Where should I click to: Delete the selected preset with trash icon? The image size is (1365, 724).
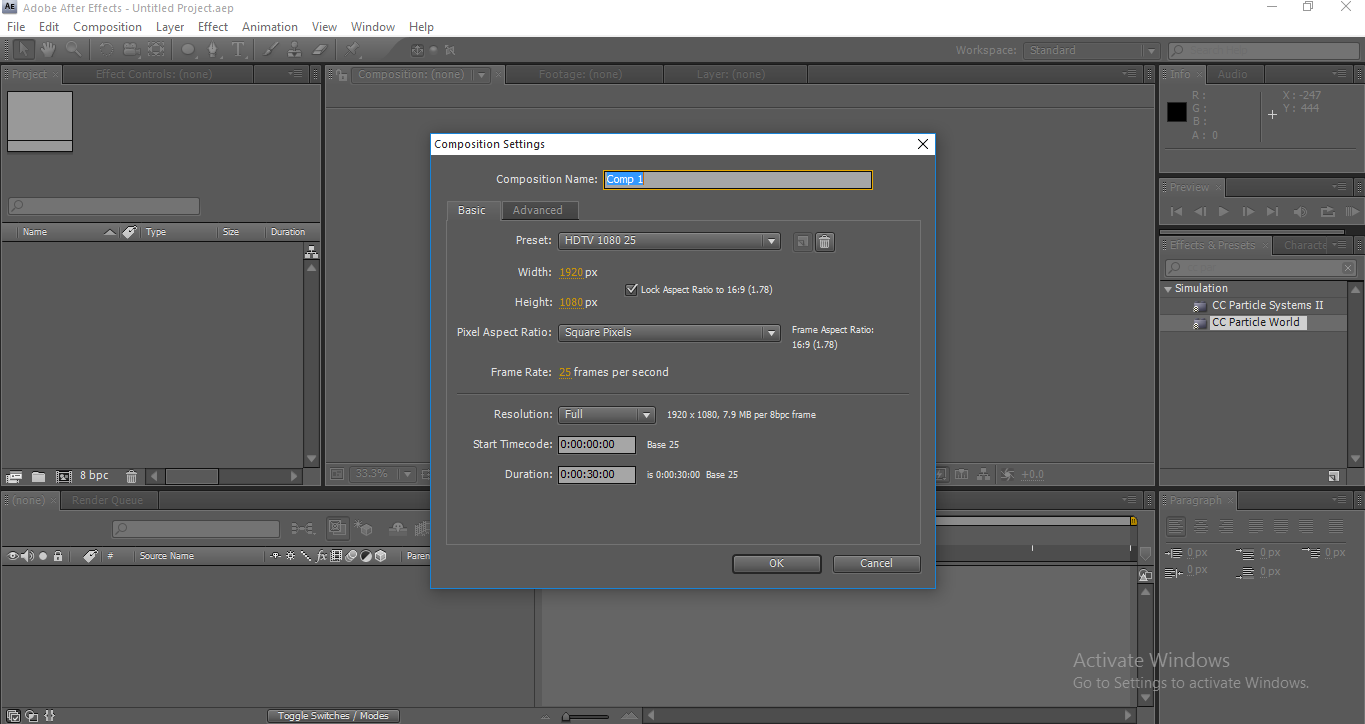tap(824, 241)
